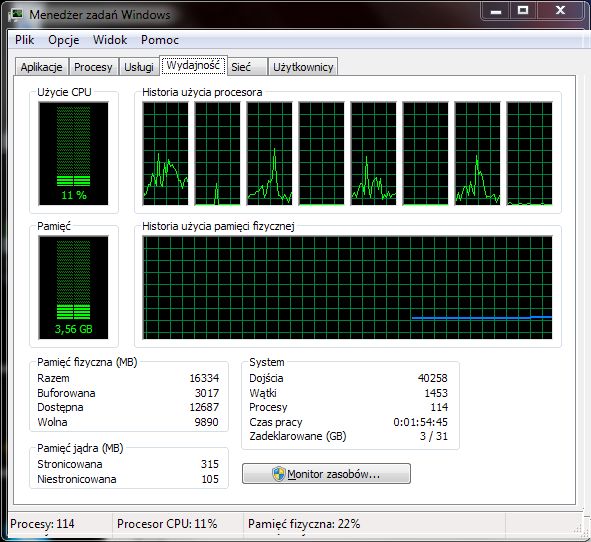Switch to the Usługi tab
591x542 pixels.
pyautogui.click(x=139, y=67)
